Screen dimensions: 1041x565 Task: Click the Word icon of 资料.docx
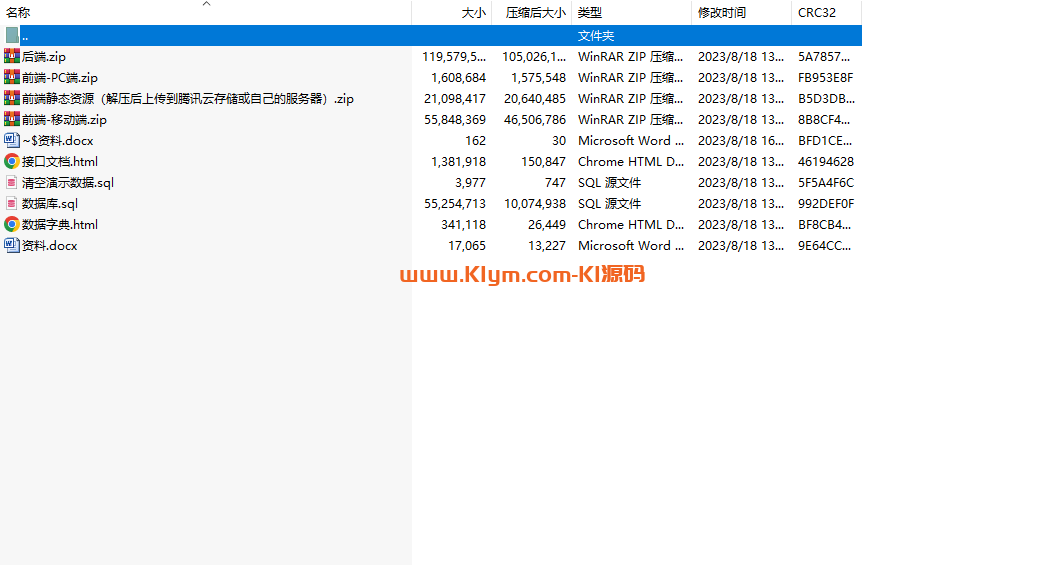[x=11, y=246]
